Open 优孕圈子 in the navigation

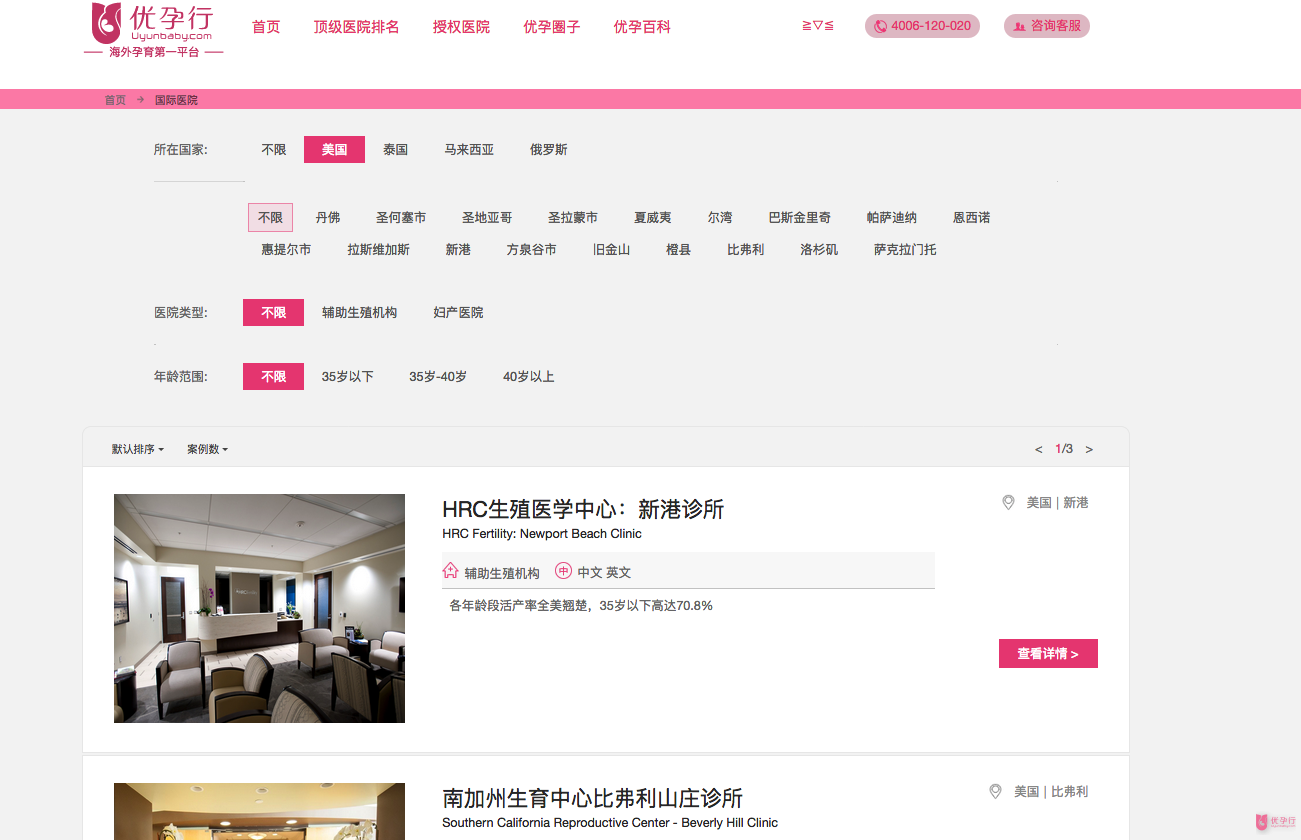tap(551, 27)
